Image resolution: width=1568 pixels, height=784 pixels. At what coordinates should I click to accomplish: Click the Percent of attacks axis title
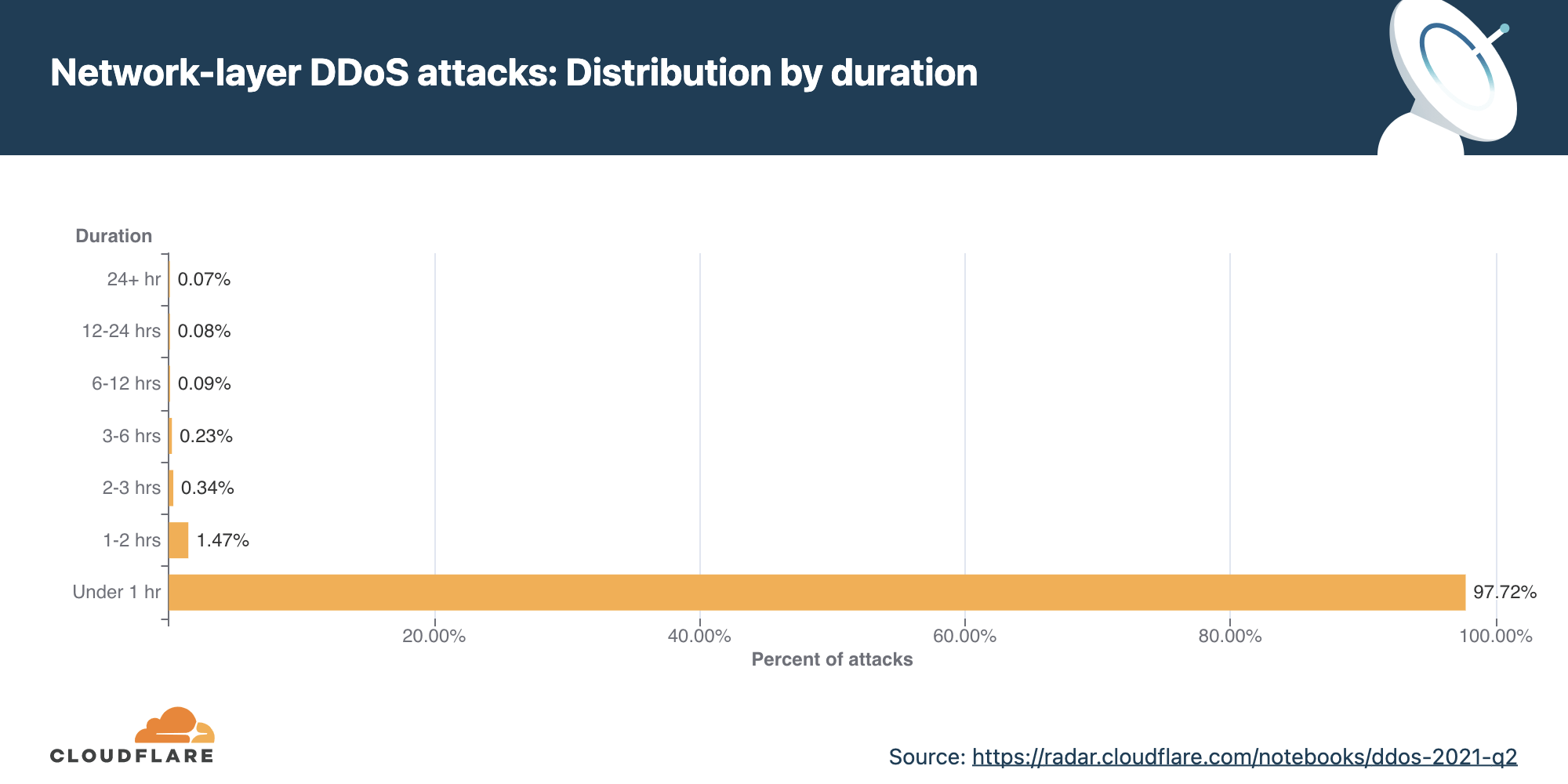pyautogui.click(x=832, y=659)
